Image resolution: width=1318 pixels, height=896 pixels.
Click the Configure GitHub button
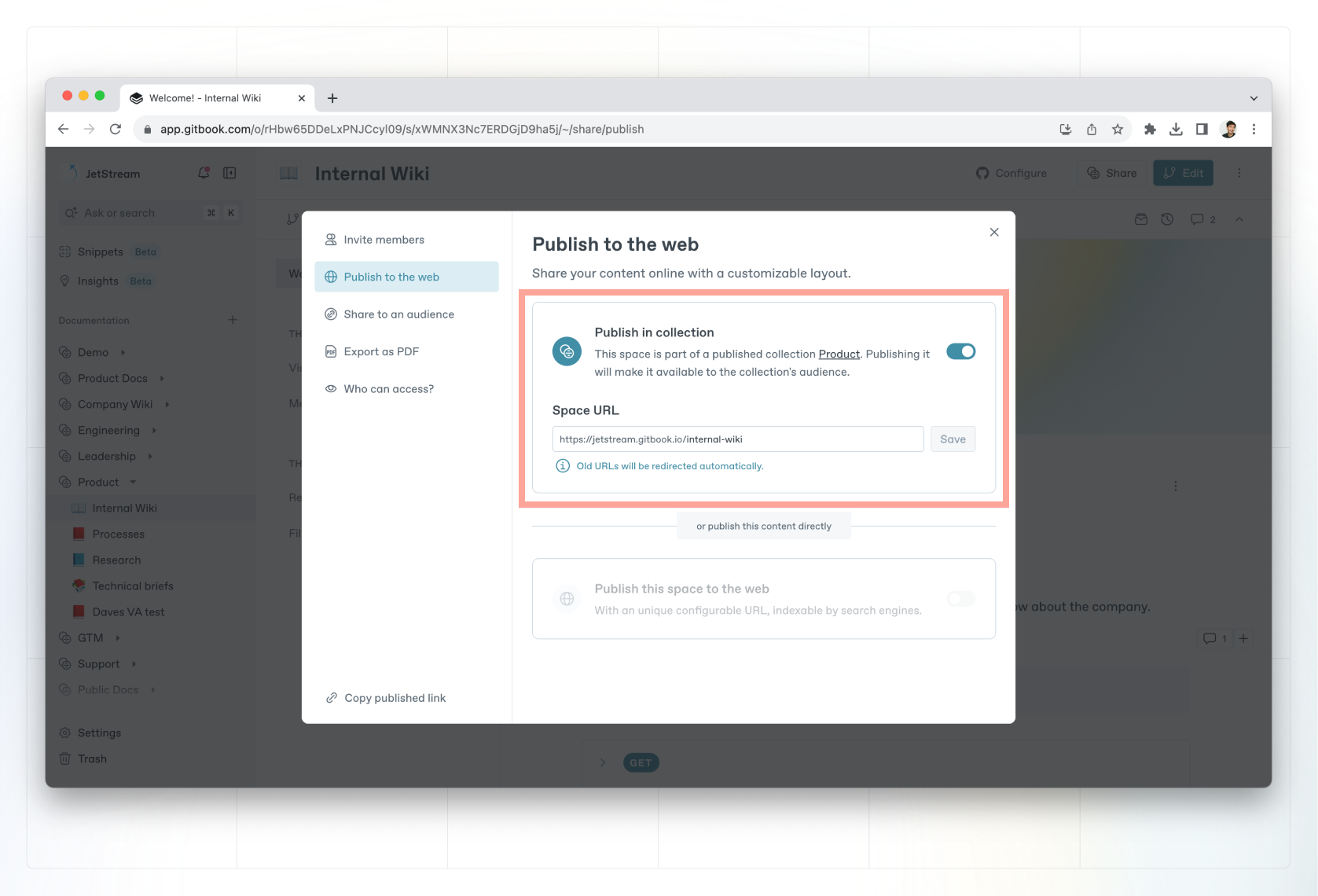coord(1012,173)
